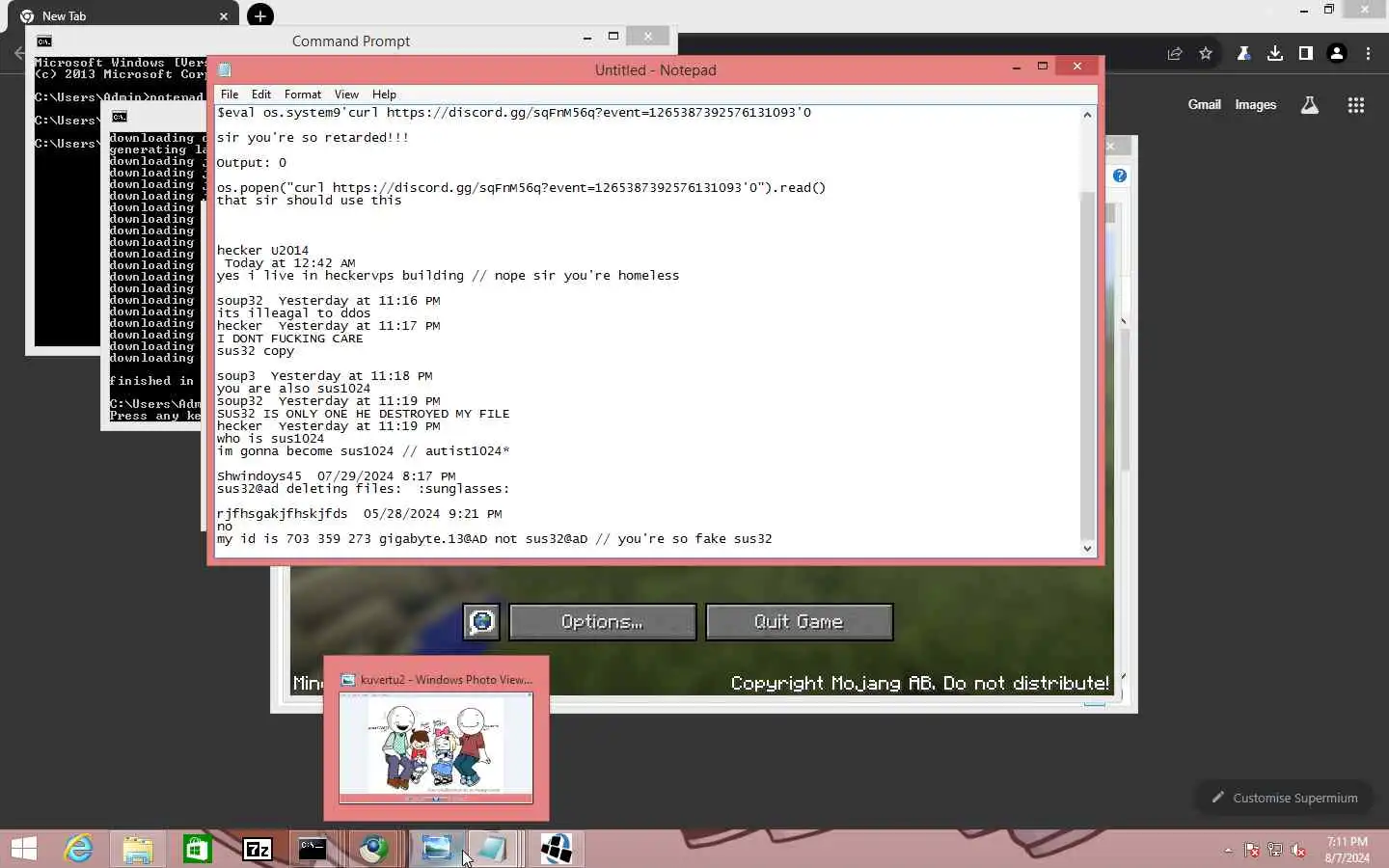The image size is (1389, 868).
Task: Select the kuvertu2 Windows Photo Viewer thumbnail preview
Action: [436, 739]
